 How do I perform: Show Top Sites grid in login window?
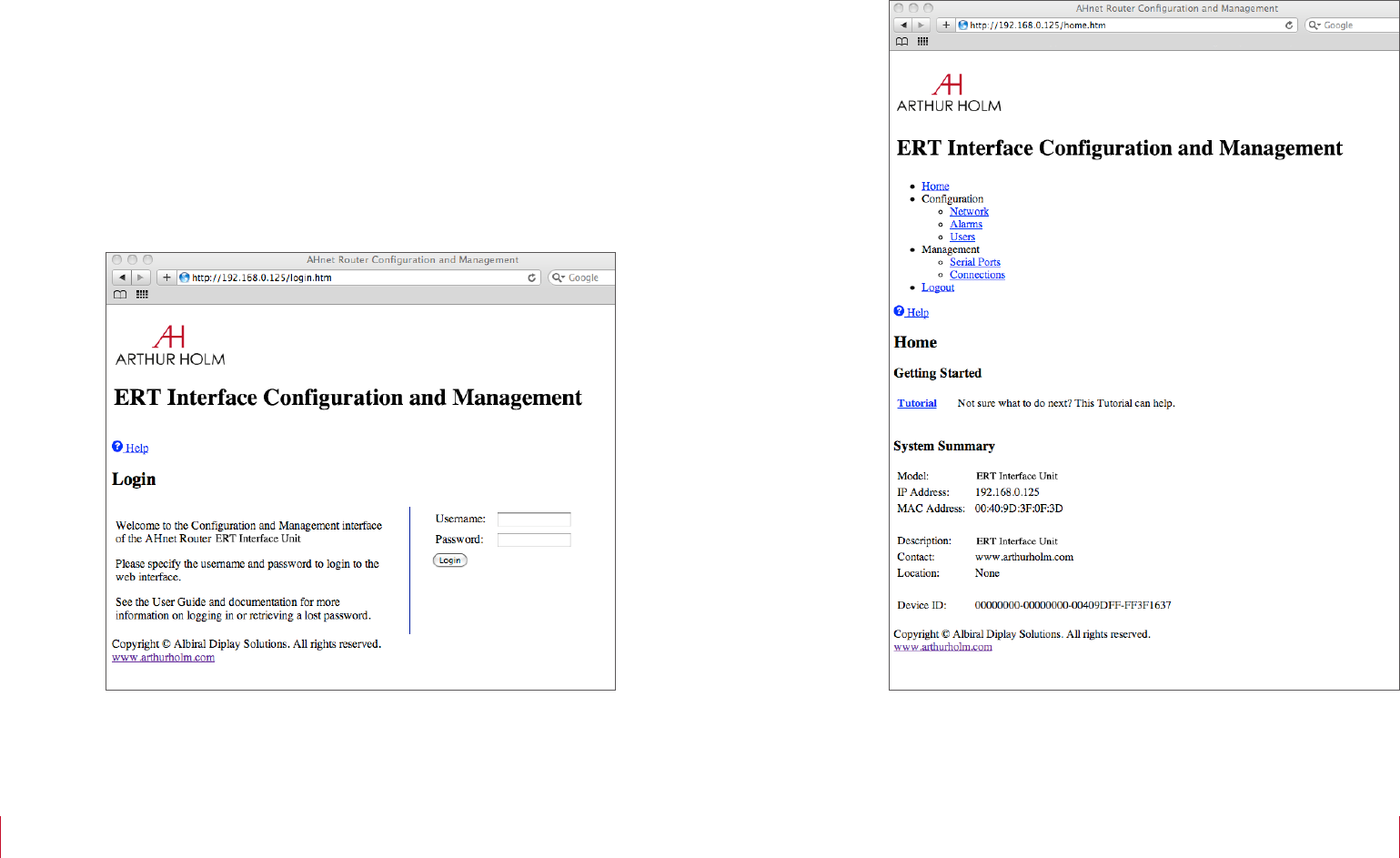click(142, 295)
